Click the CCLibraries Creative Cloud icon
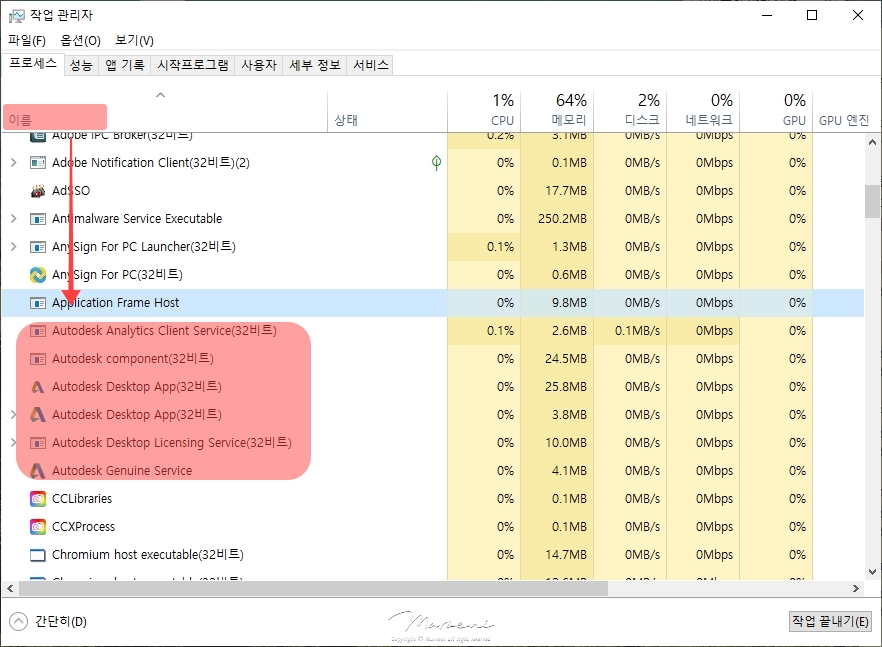882x647 pixels. click(x=38, y=498)
